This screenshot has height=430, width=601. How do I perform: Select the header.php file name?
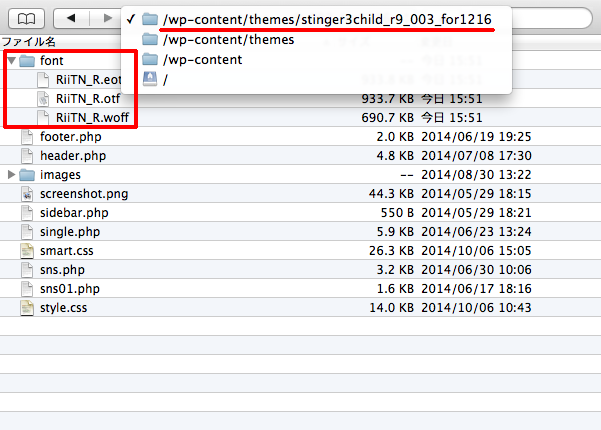[73, 156]
